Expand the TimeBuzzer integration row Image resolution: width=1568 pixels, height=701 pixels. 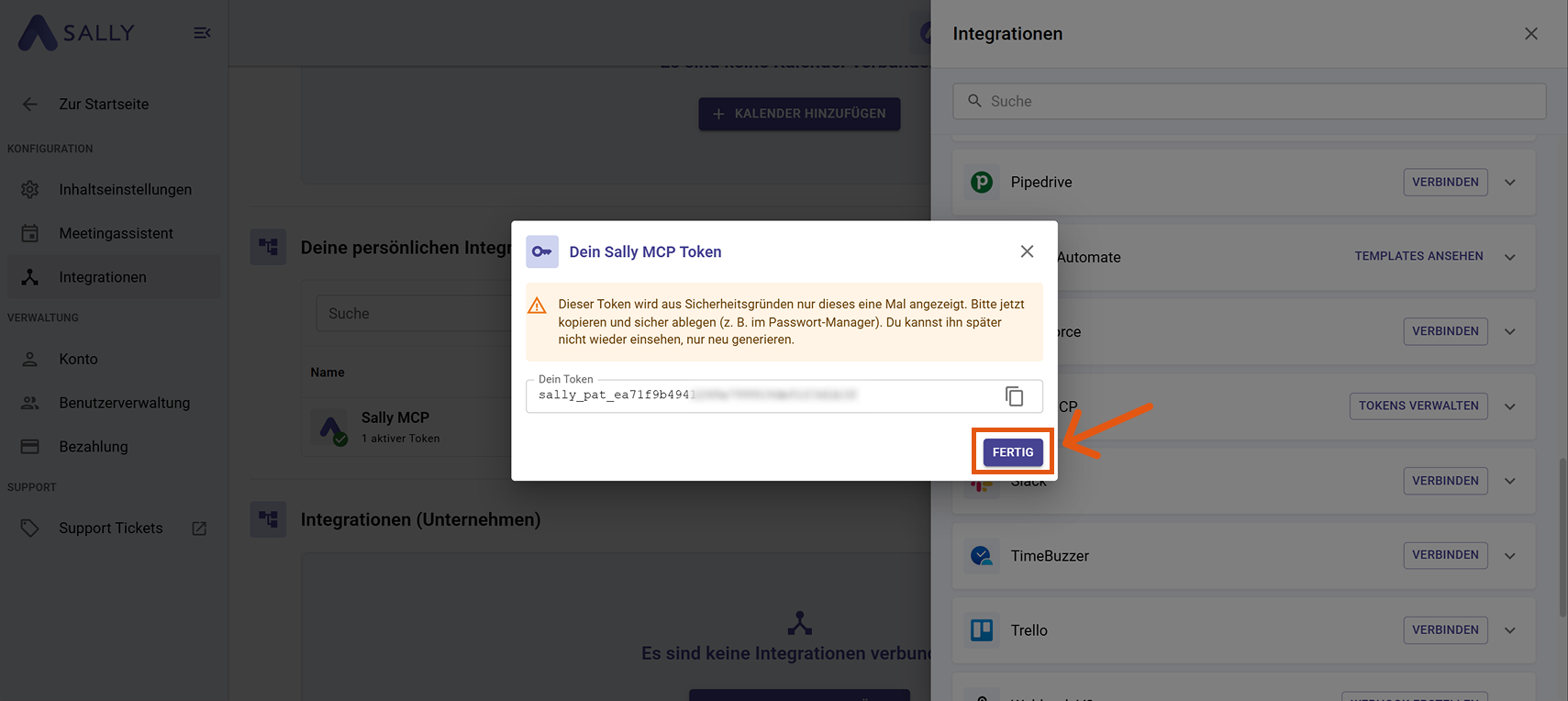[x=1509, y=556]
